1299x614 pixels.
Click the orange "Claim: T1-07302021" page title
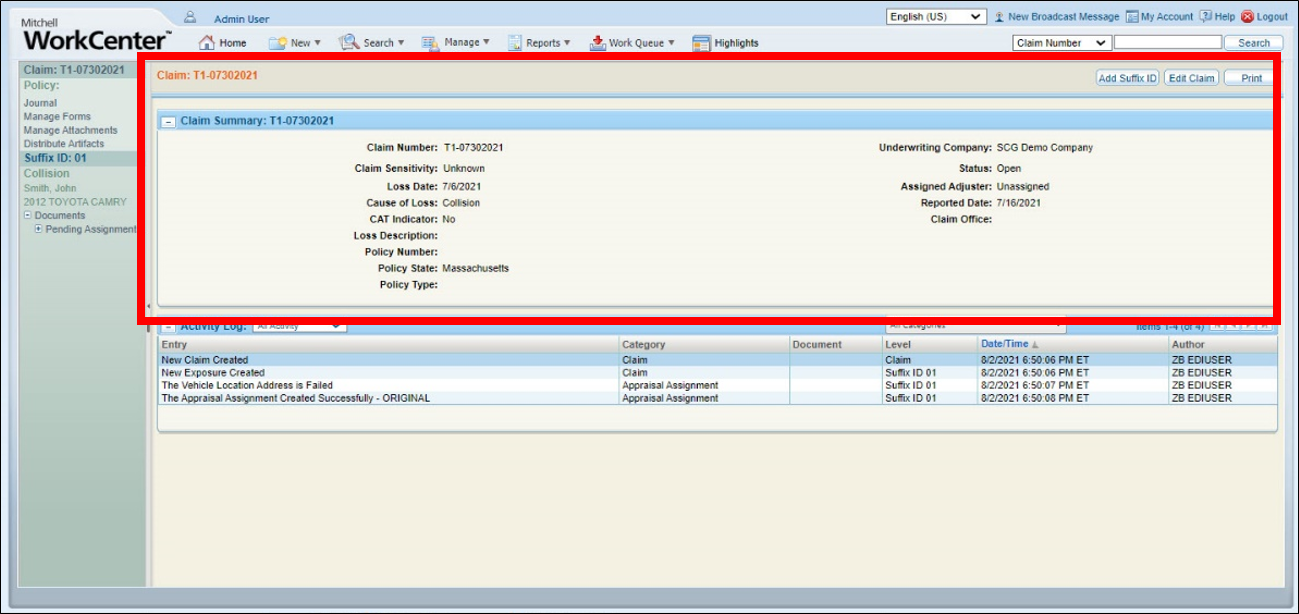coord(208,76)
